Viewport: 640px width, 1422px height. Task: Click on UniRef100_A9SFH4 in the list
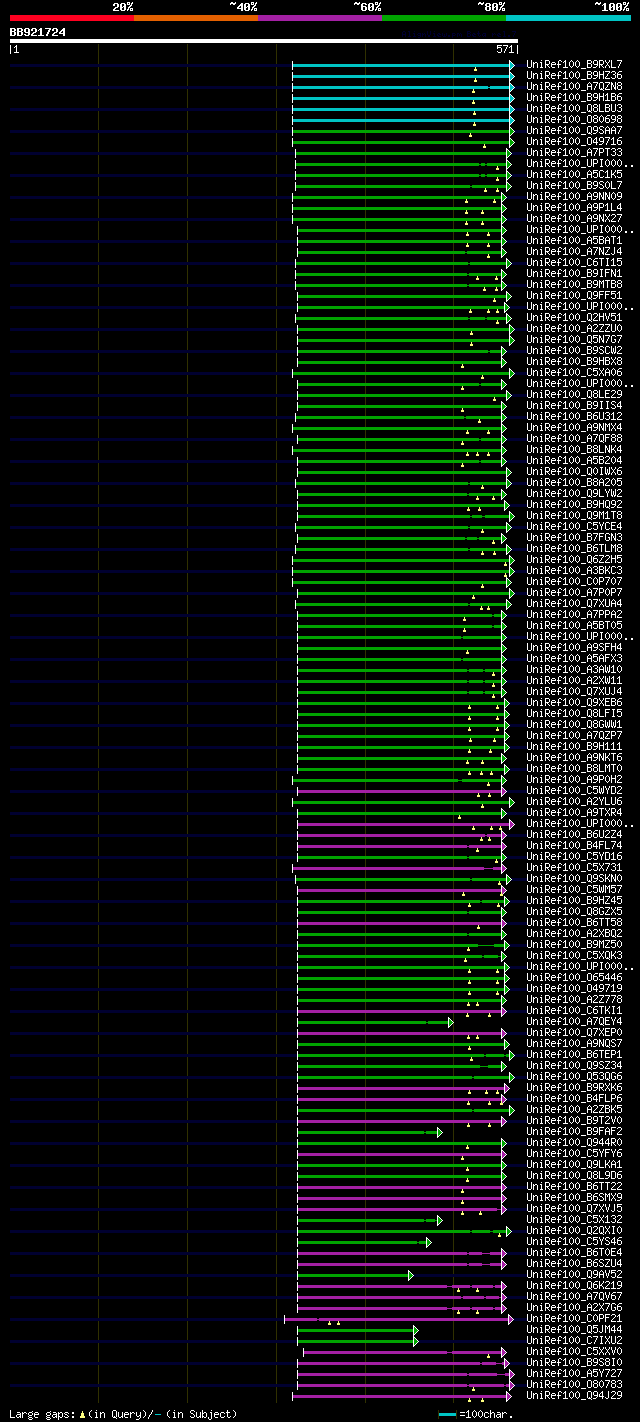pos(574,647)
